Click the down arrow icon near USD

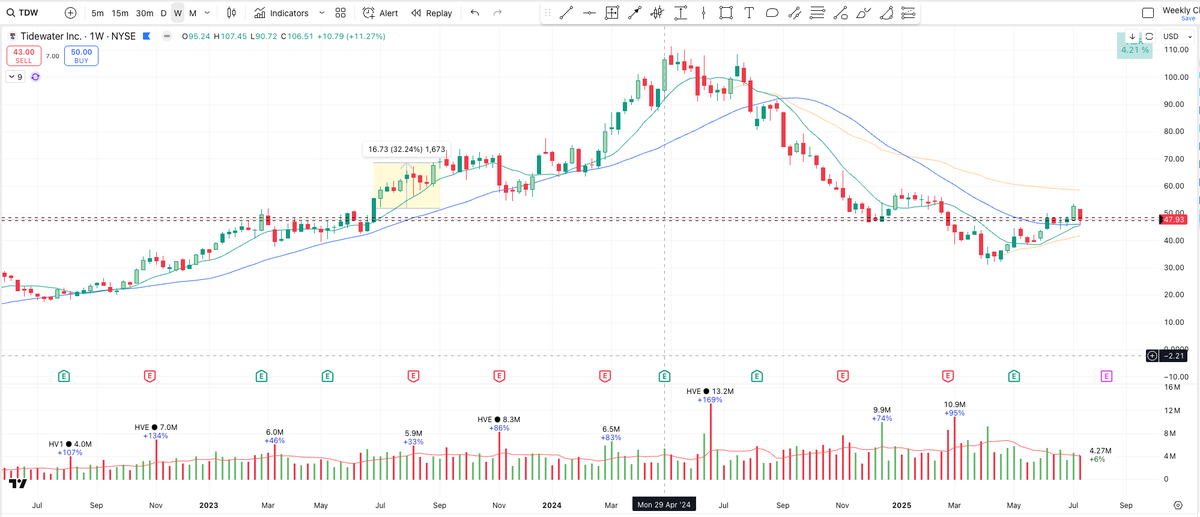point(1132,37)
